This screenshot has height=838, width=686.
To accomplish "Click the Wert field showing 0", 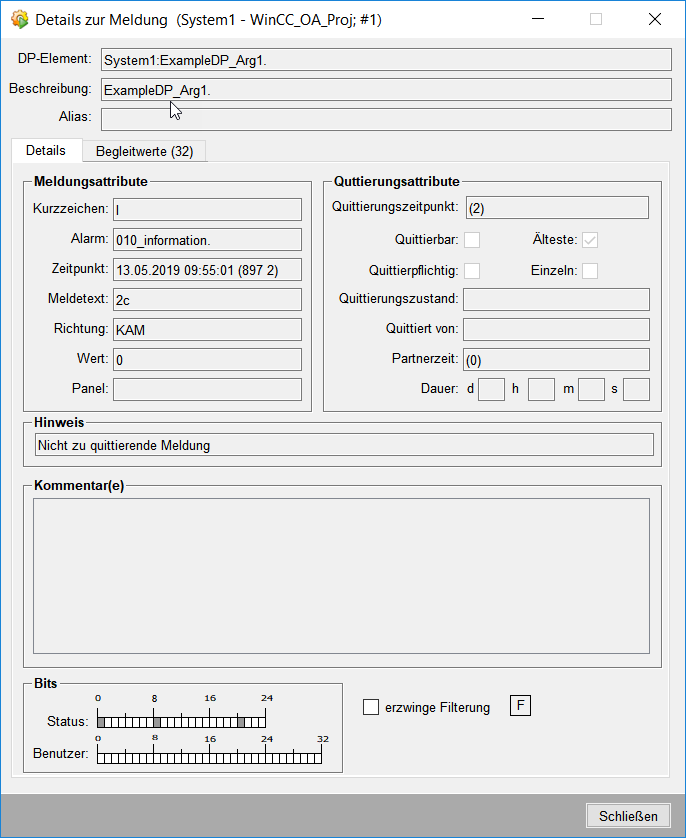I will pyautogui.click(x=207, y=359).
